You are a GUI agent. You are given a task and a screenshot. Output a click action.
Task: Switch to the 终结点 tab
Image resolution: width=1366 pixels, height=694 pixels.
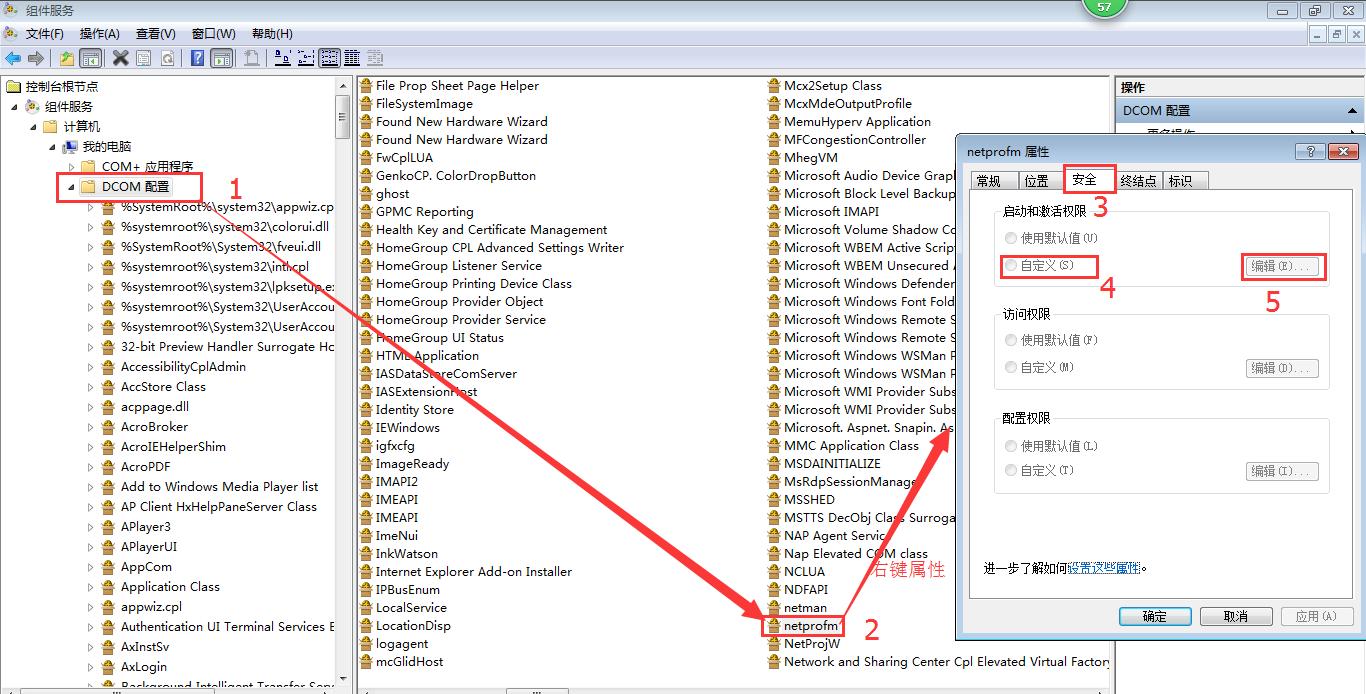point(1138,181)
